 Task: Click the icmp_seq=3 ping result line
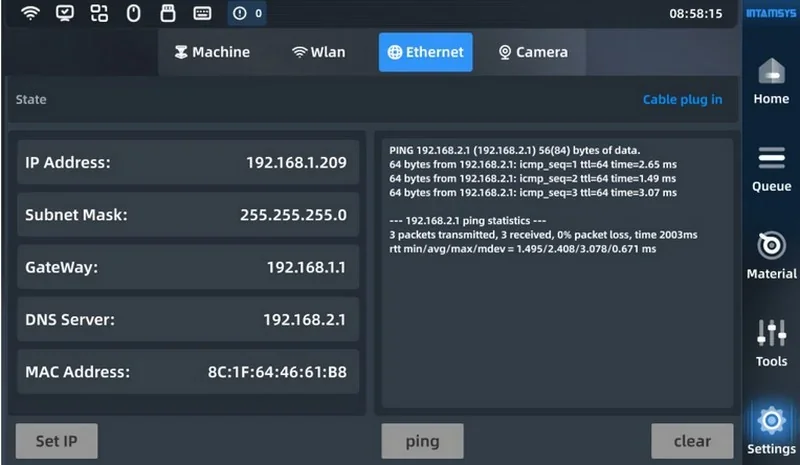(x=533, y=192)
